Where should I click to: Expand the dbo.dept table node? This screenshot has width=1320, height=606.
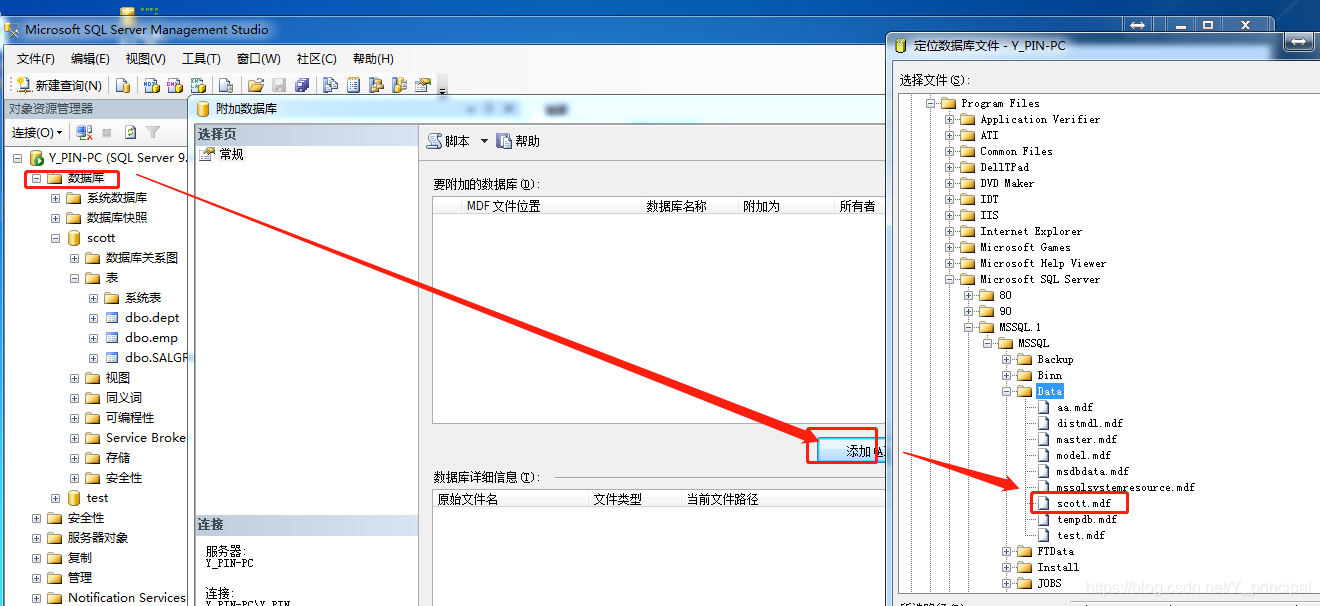pyautogui.click(x=94, y=318)
